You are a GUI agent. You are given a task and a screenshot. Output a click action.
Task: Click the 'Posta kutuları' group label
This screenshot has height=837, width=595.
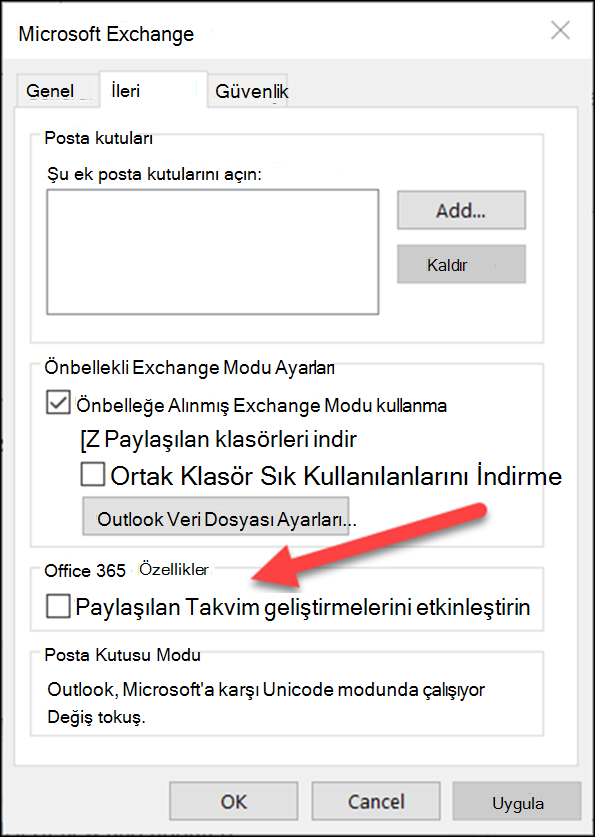[98, 138]
